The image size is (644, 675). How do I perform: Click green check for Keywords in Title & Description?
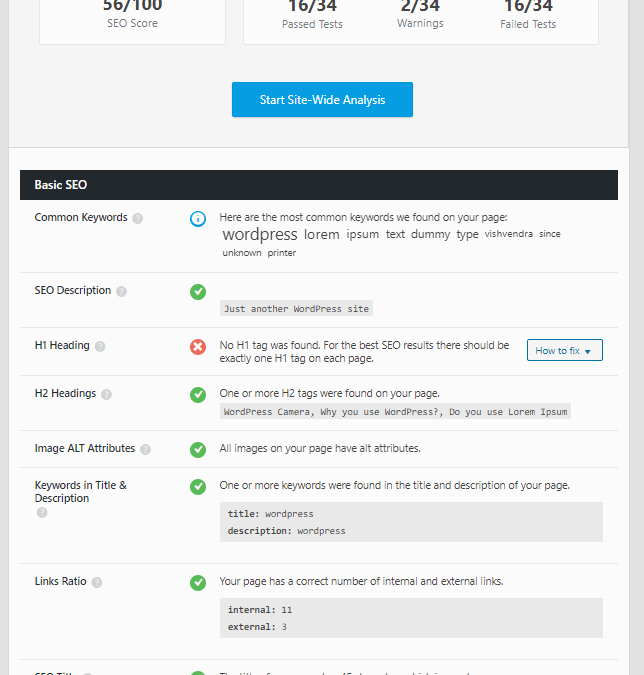click(198, 487)
